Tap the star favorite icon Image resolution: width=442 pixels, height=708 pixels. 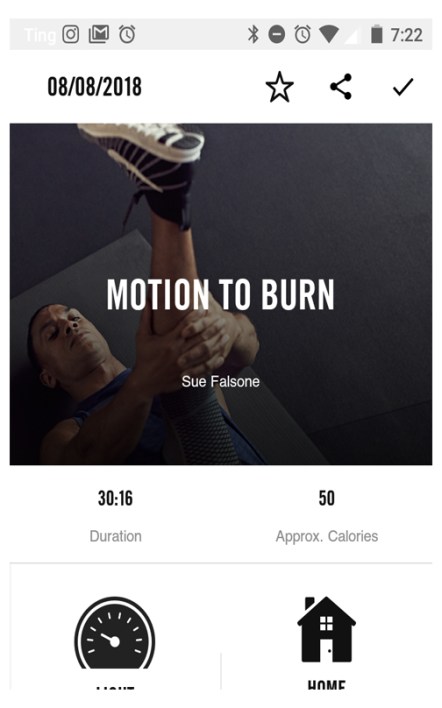click(x=279, y=87)
